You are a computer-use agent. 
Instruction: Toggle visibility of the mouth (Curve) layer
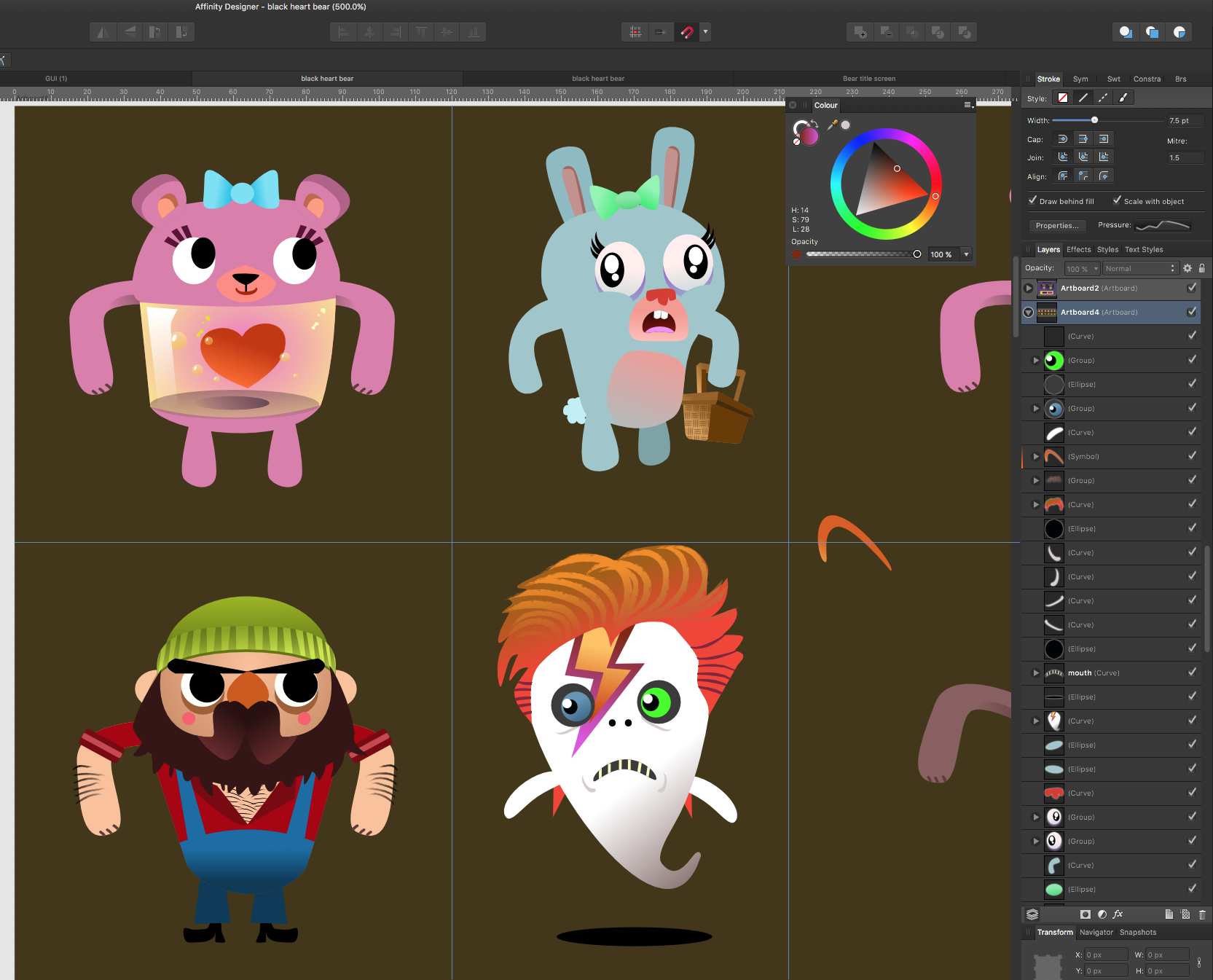(1192, 673)
